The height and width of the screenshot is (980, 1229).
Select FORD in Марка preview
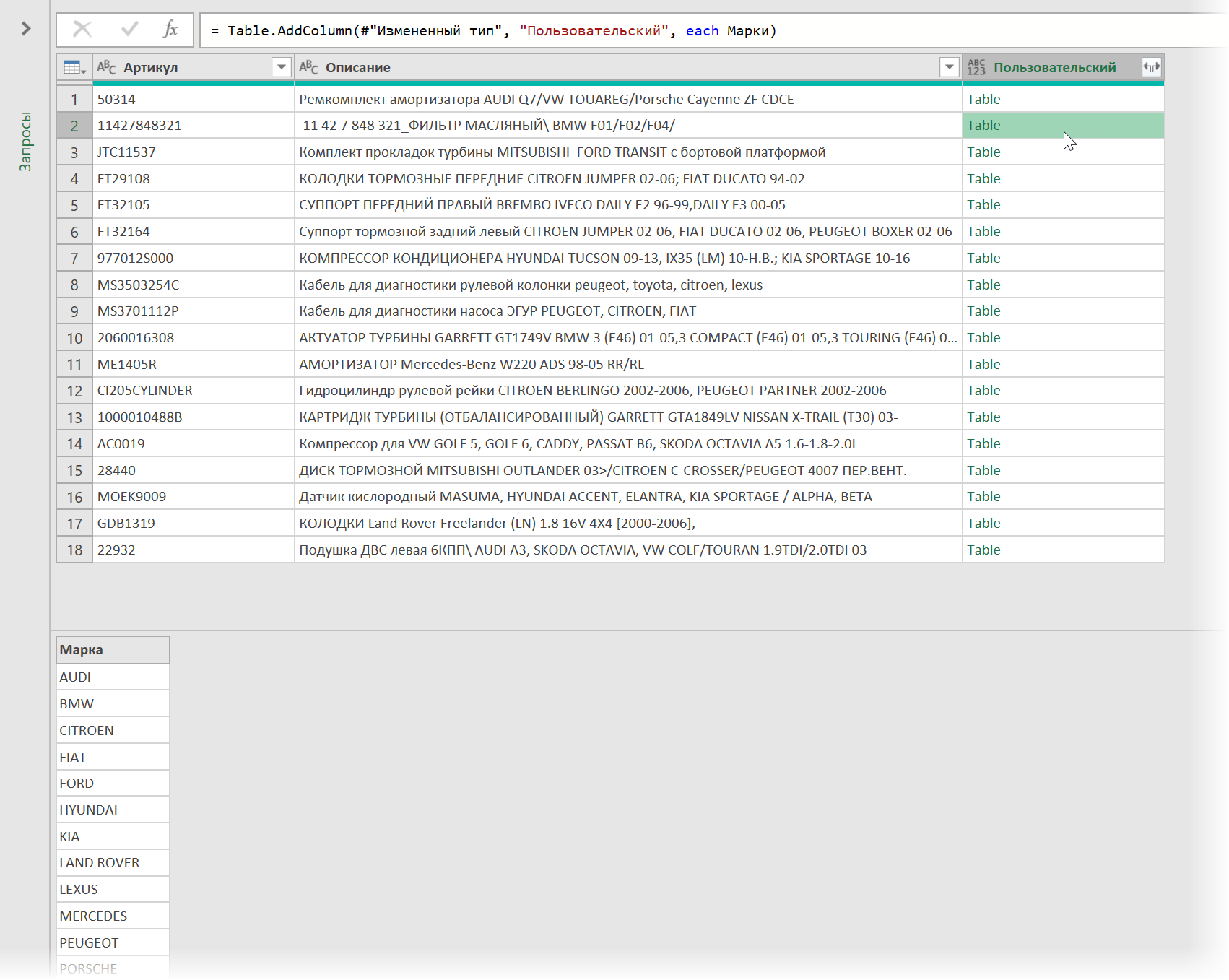pyautogui.click(x=113, y=784)
